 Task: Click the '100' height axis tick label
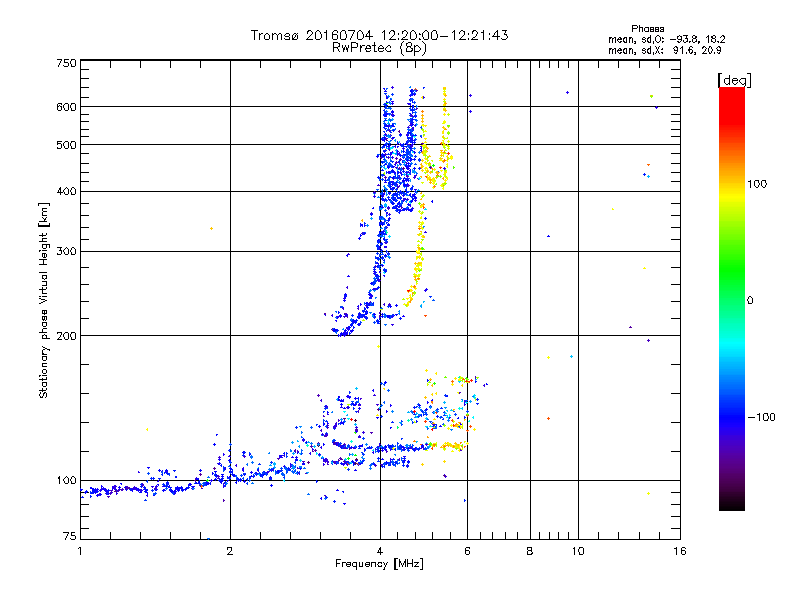tap(66, 480)
